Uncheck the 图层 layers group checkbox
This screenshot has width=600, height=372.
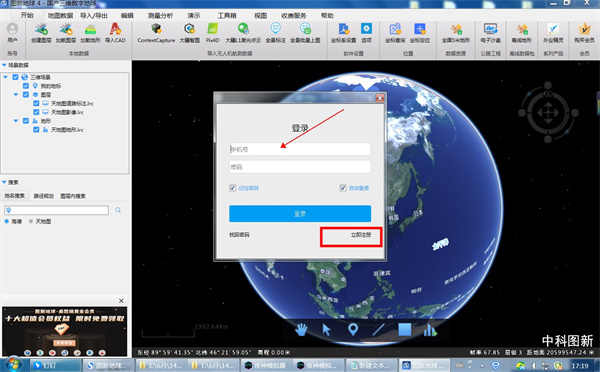coord(26,95)
